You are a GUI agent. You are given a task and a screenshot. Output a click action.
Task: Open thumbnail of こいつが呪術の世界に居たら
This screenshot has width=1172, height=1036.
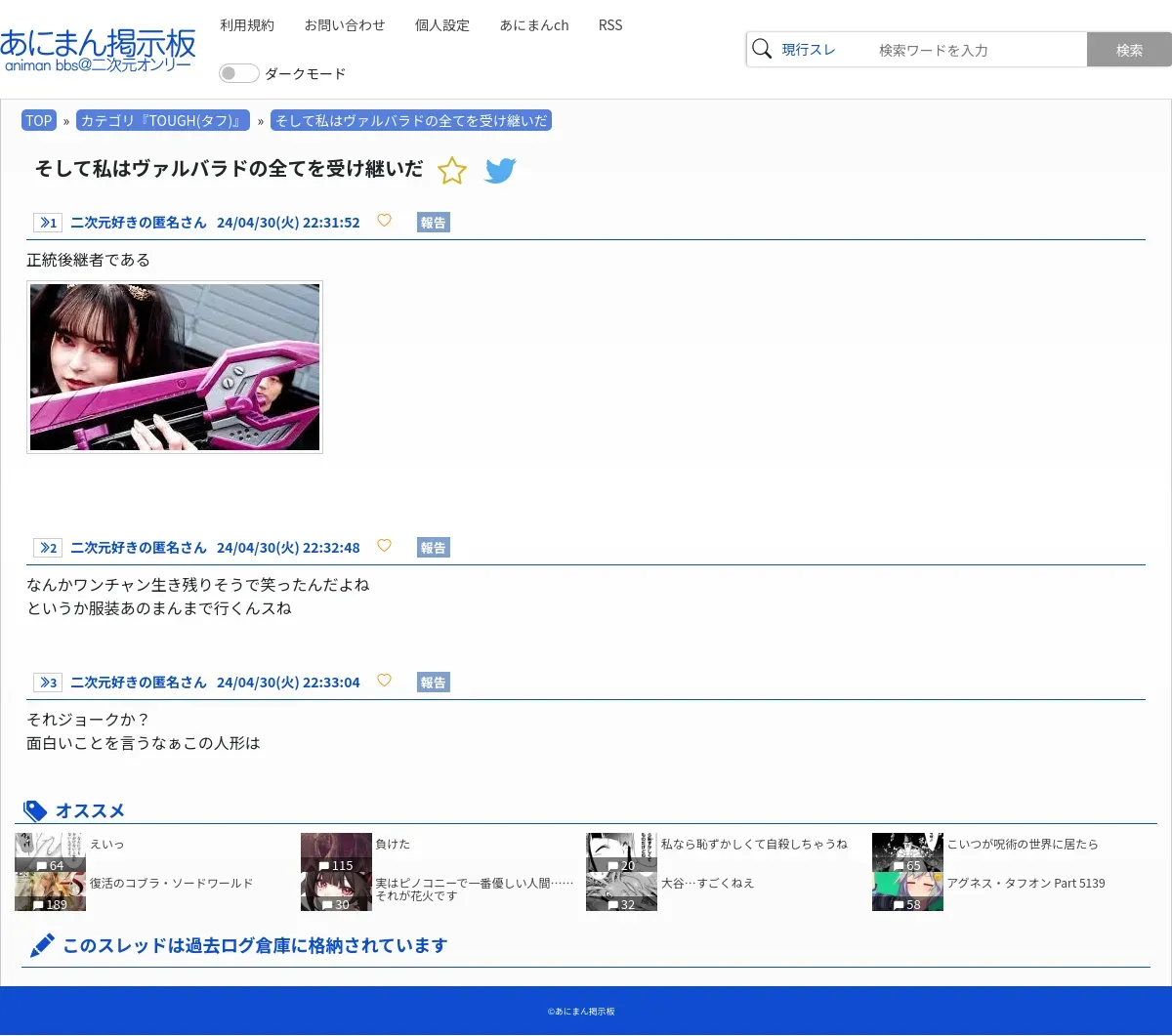coord(907,852)
